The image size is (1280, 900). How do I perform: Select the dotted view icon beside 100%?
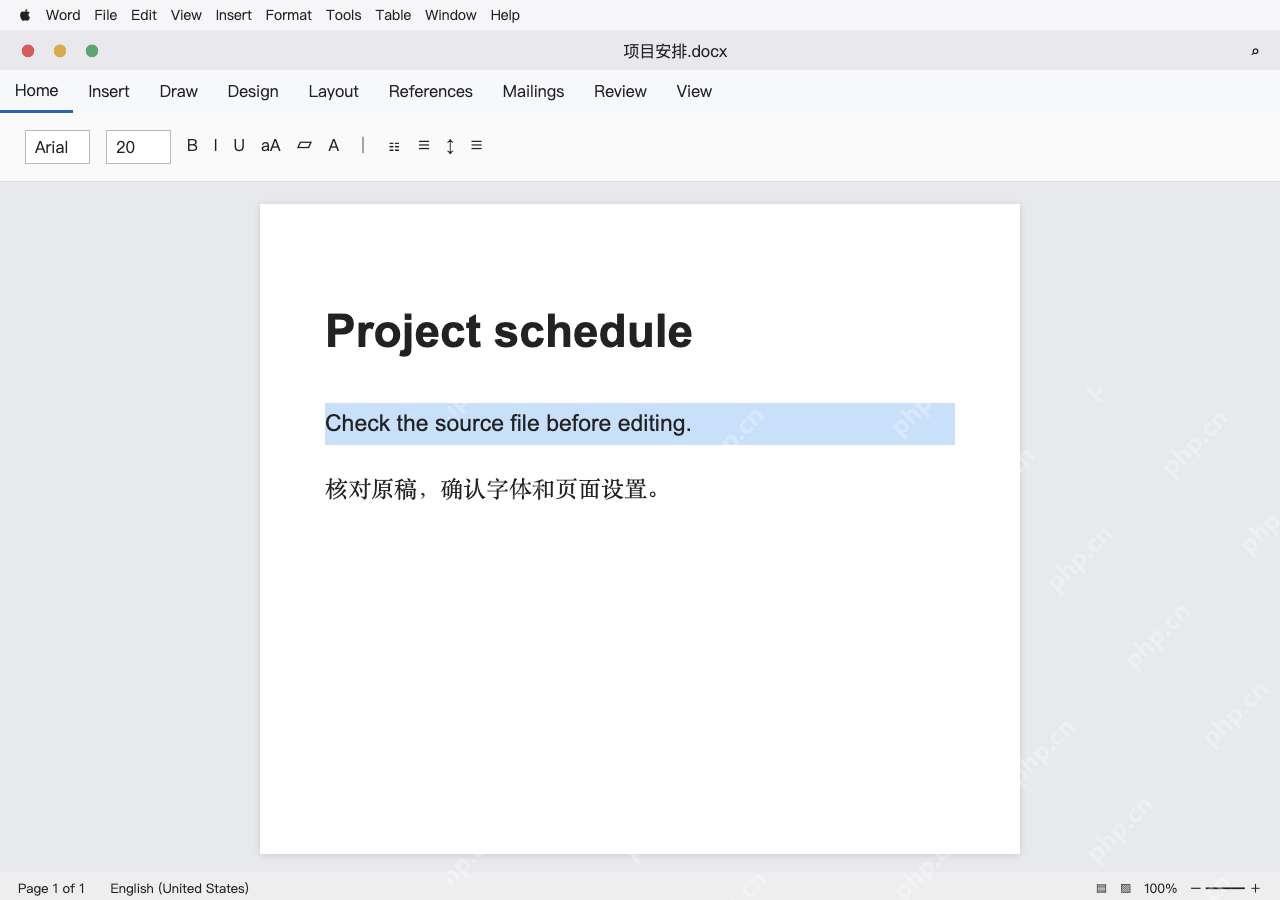pos(1125,888)
